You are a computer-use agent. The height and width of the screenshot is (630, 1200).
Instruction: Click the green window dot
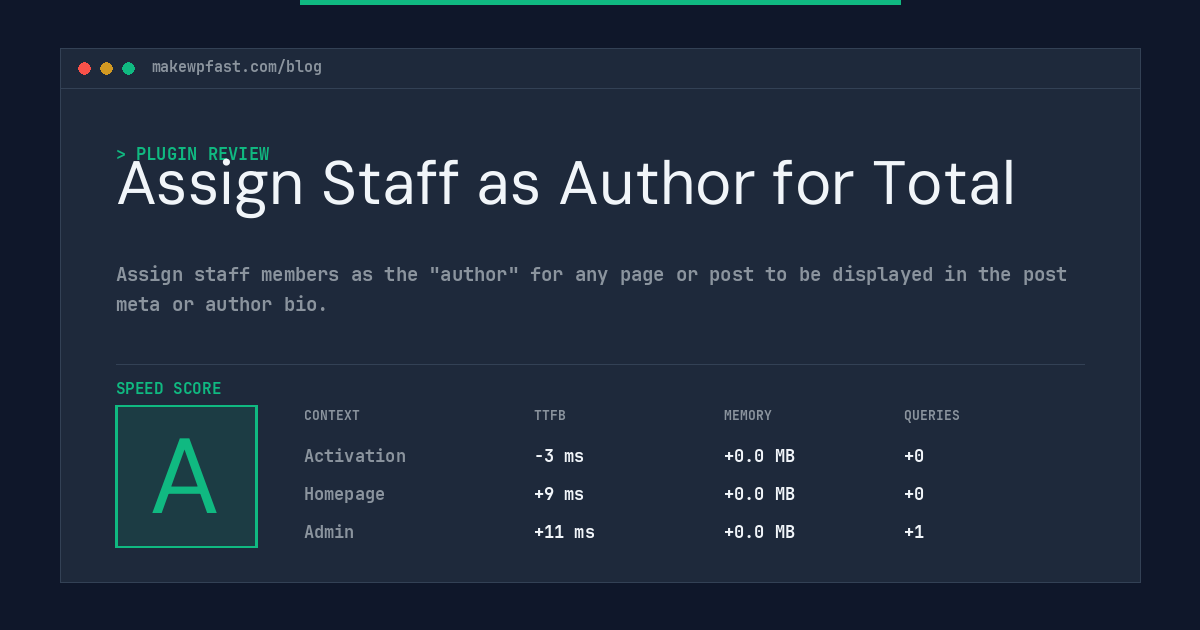pyautogui.click(x=128, y=68)
